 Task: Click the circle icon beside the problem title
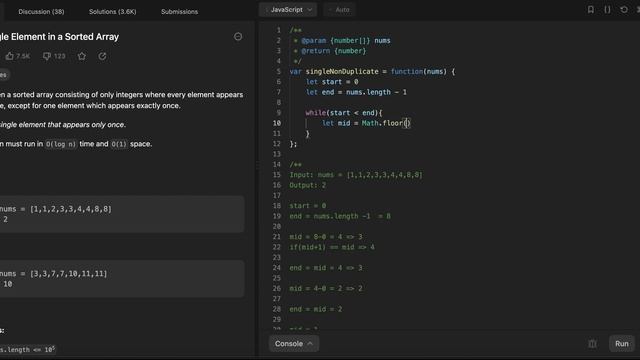point(238,37)
